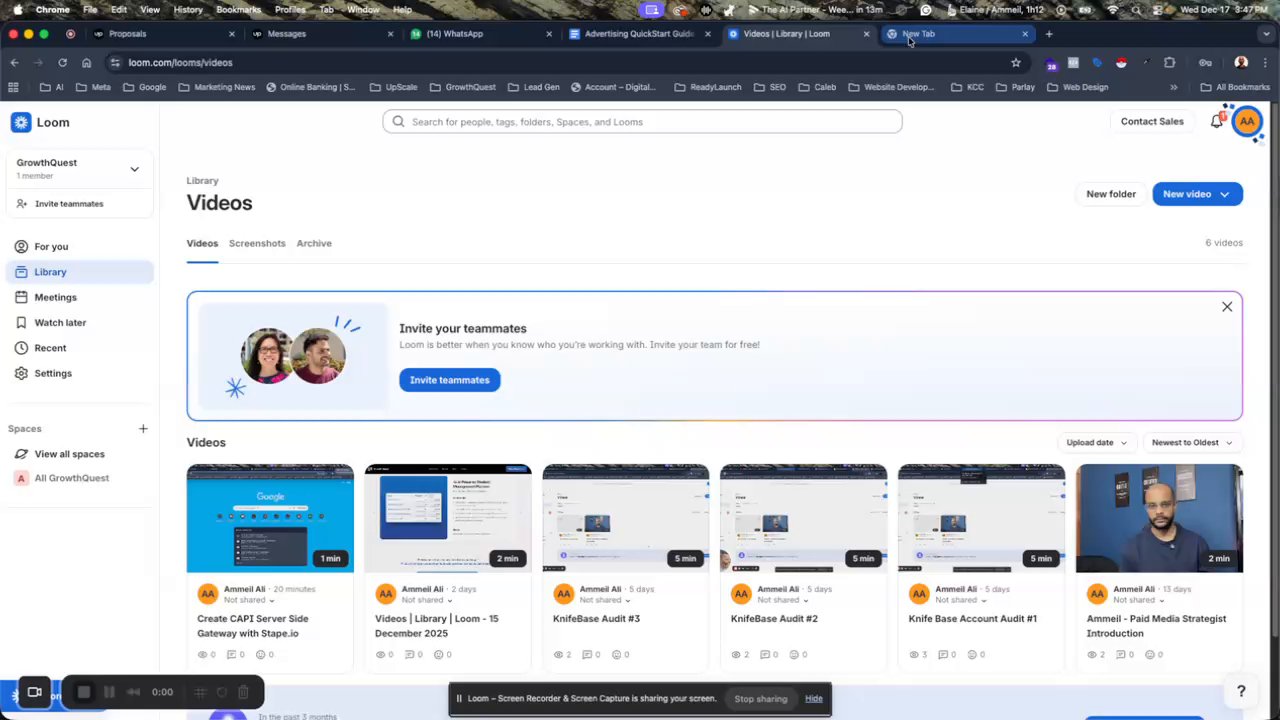Select the Videos tab under Library
Screen dimensions: 1280x720
[x=202, y=243]
